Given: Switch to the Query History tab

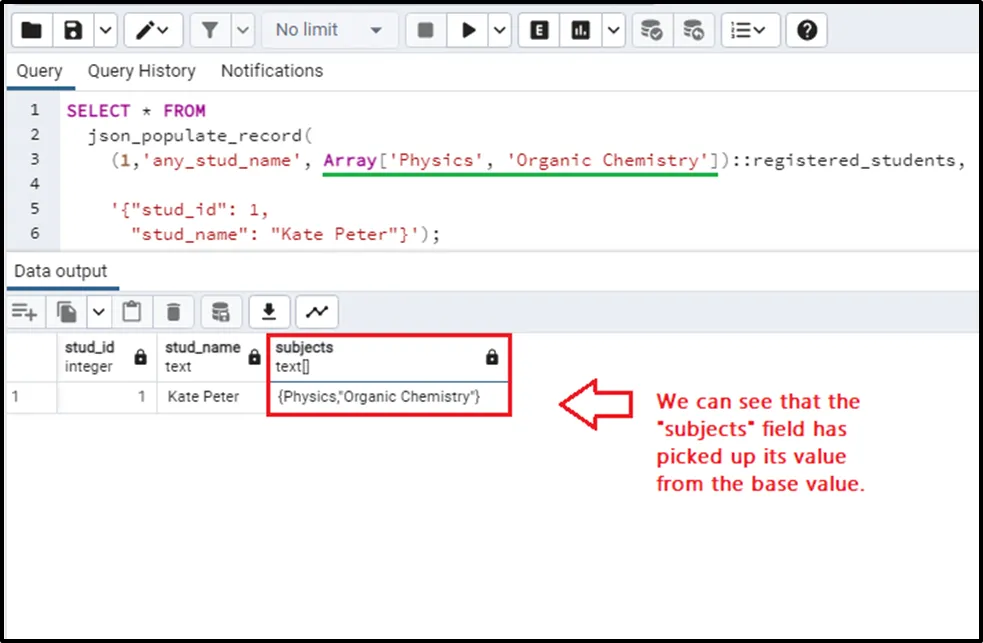Looking at the screenshot, I should coord(141,71).
